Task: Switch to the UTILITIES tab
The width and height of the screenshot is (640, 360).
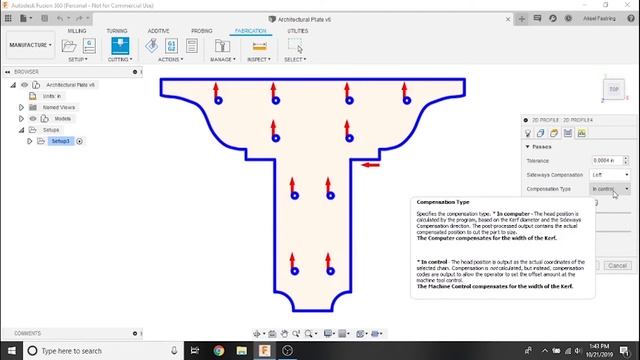Action: pos(298,31)
